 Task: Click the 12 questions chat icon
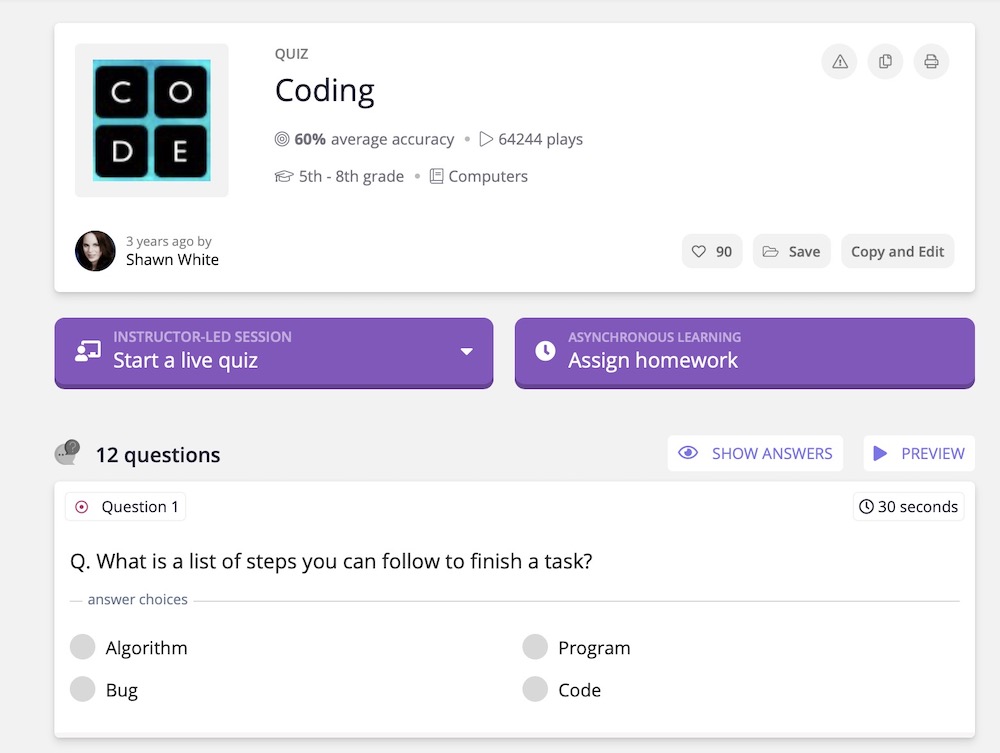(67, 454)
